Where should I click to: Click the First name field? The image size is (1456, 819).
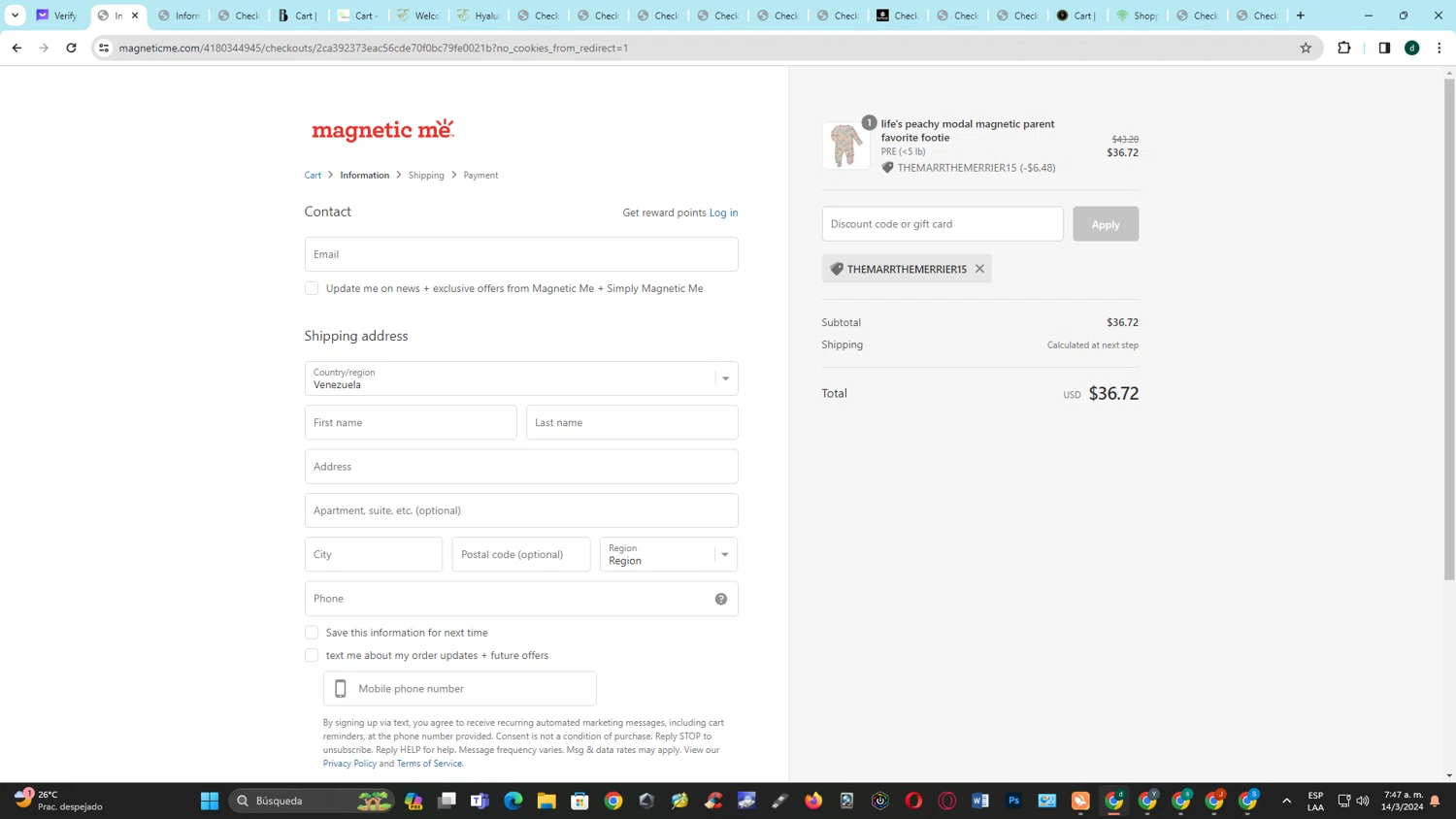[411, 422]
